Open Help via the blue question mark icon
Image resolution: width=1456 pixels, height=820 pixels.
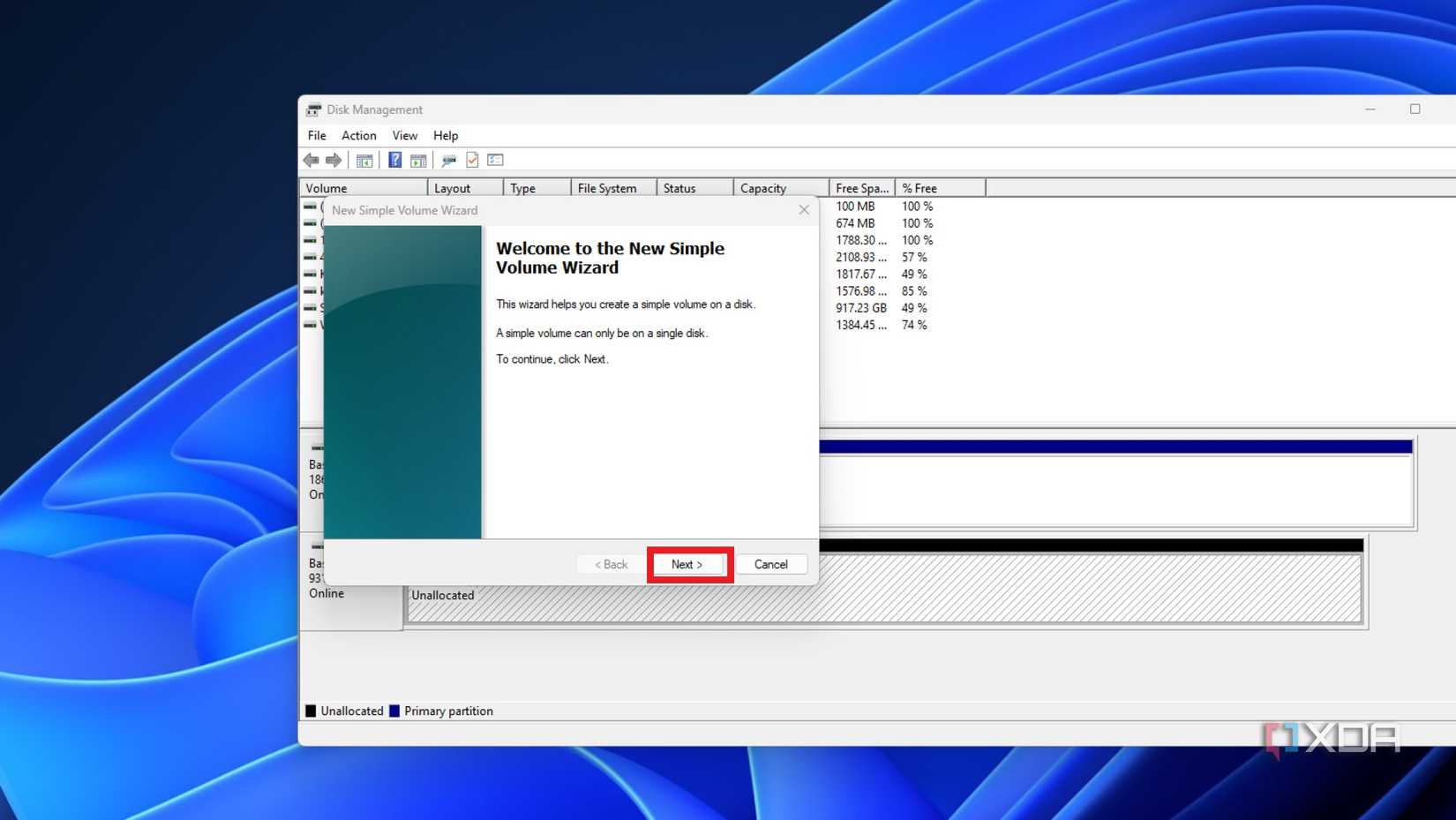394,160
